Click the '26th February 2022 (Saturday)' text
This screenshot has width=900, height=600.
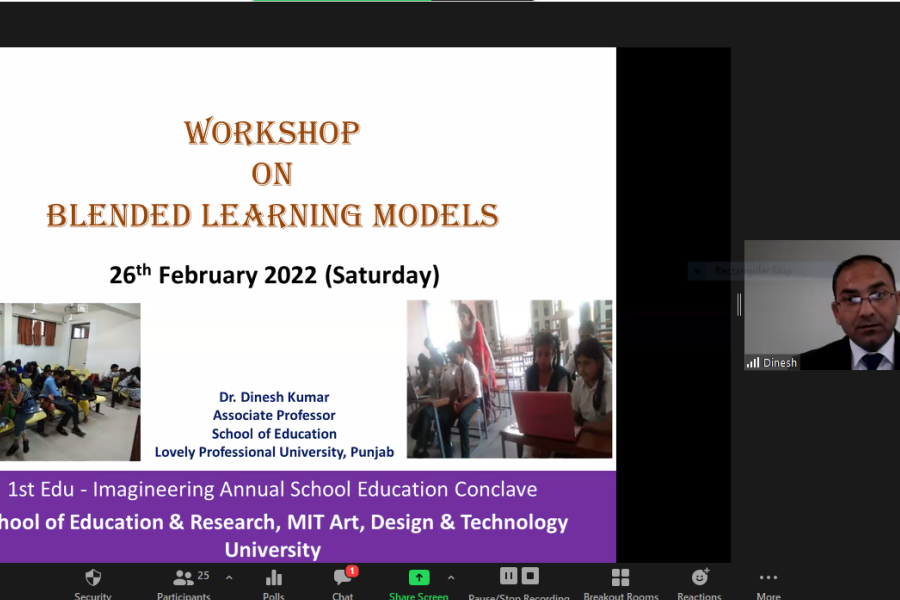click(x=274, y=275)
